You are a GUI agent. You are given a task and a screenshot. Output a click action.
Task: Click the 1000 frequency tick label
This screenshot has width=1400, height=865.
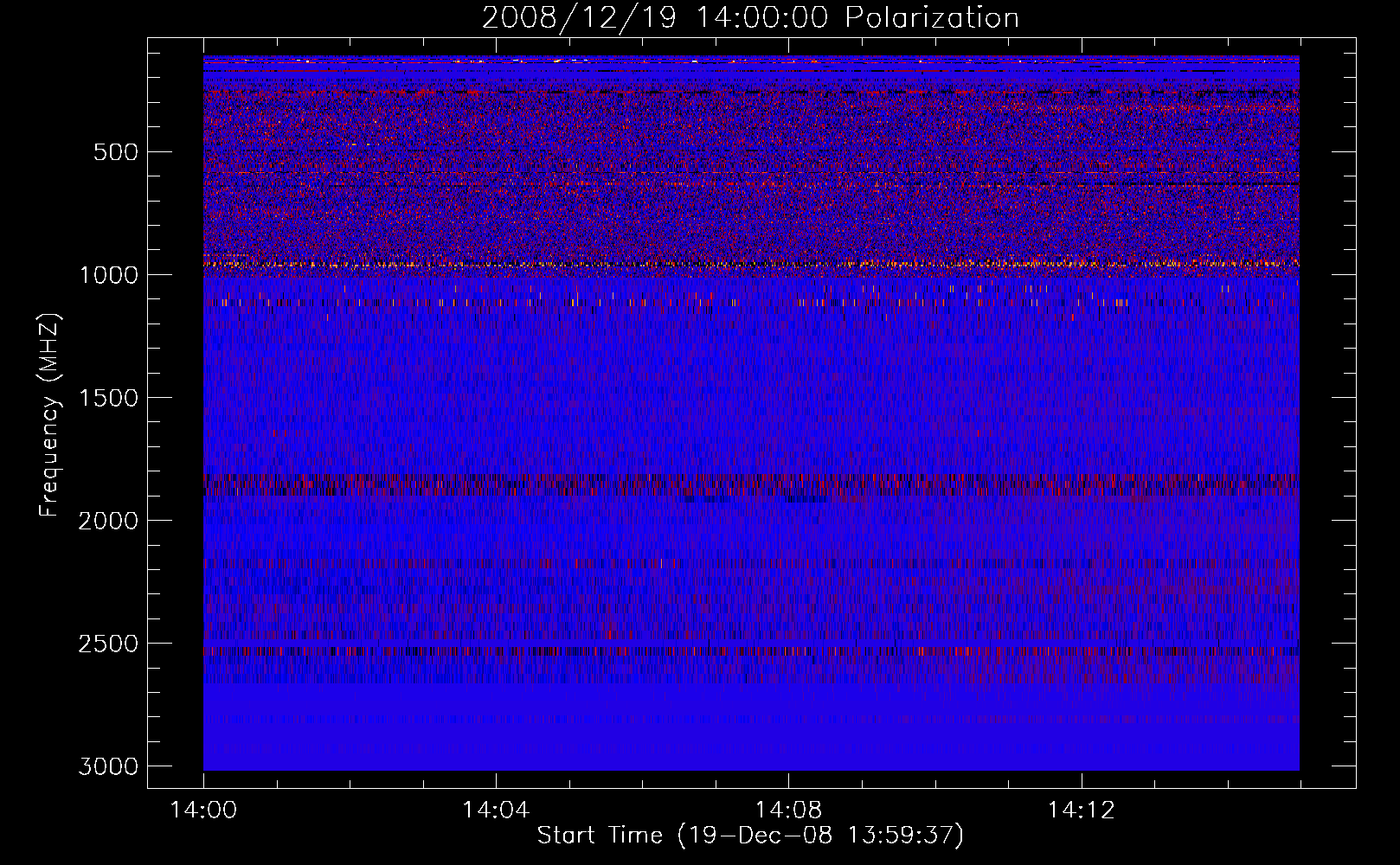pos(108,275)
